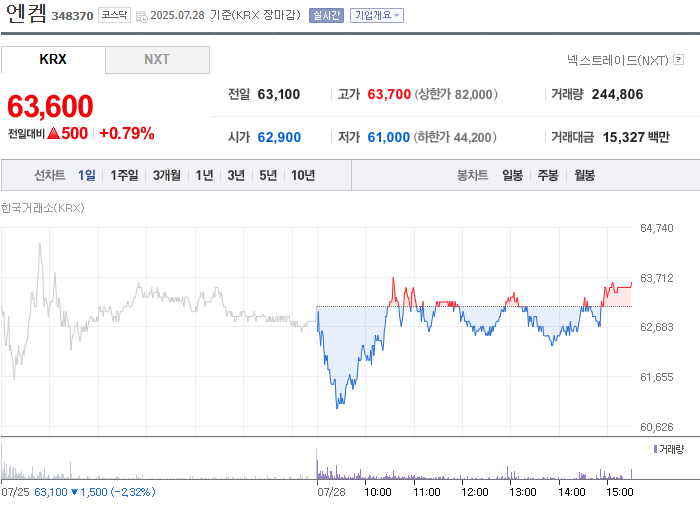Click the 64,740 y-axis label
The image size is (700, 505).
[x=656, y=228]
